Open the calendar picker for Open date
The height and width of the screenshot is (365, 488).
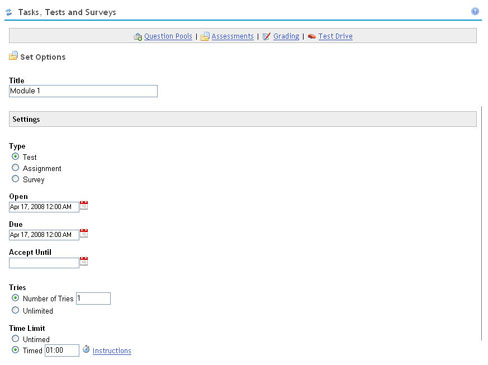84,205
